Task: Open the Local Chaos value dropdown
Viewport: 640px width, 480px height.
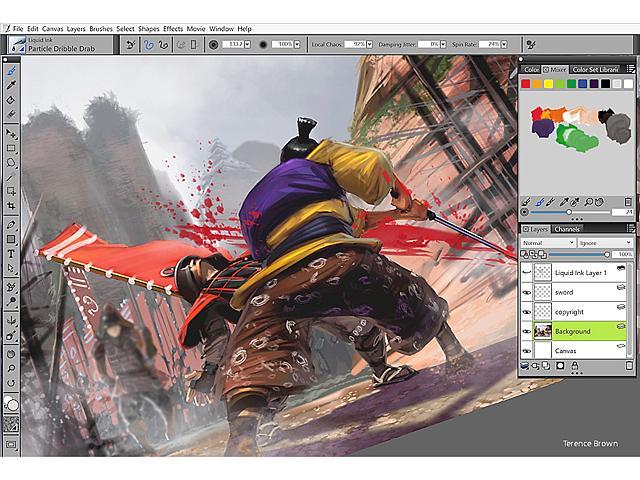Action: point(369,44)
